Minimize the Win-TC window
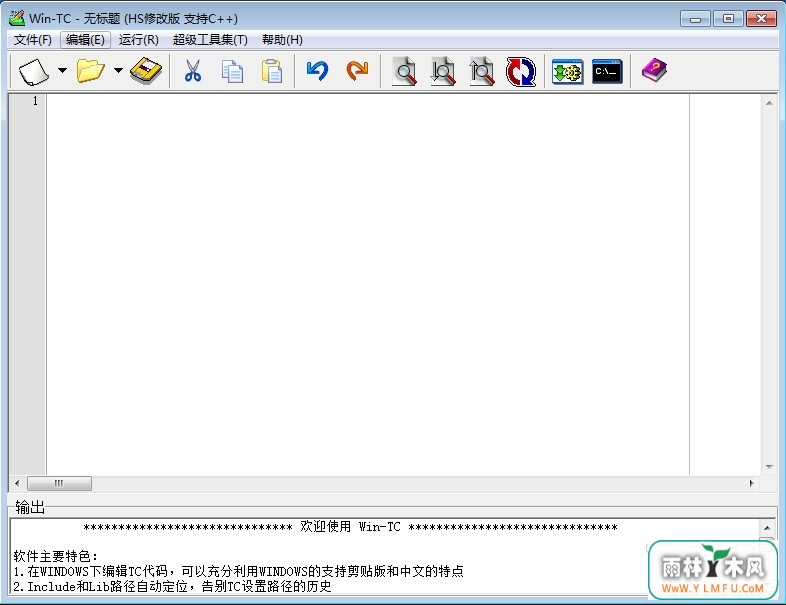 tap(695, 19)
